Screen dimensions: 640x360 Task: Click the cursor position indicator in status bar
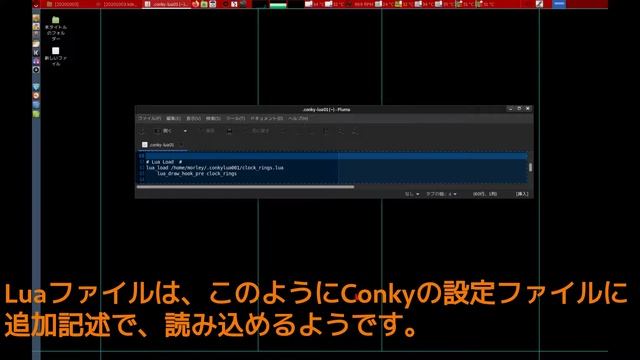484,194
